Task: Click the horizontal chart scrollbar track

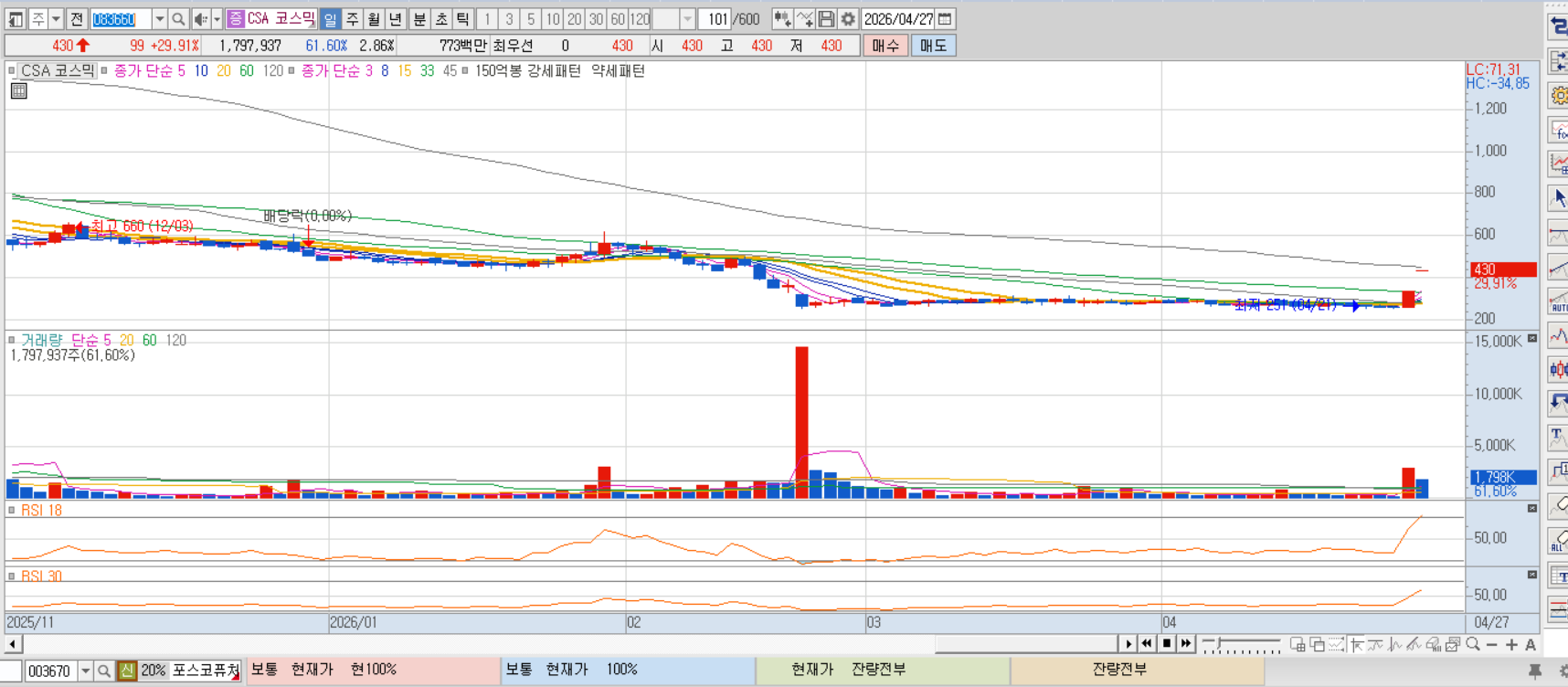Action: point(571,644)
